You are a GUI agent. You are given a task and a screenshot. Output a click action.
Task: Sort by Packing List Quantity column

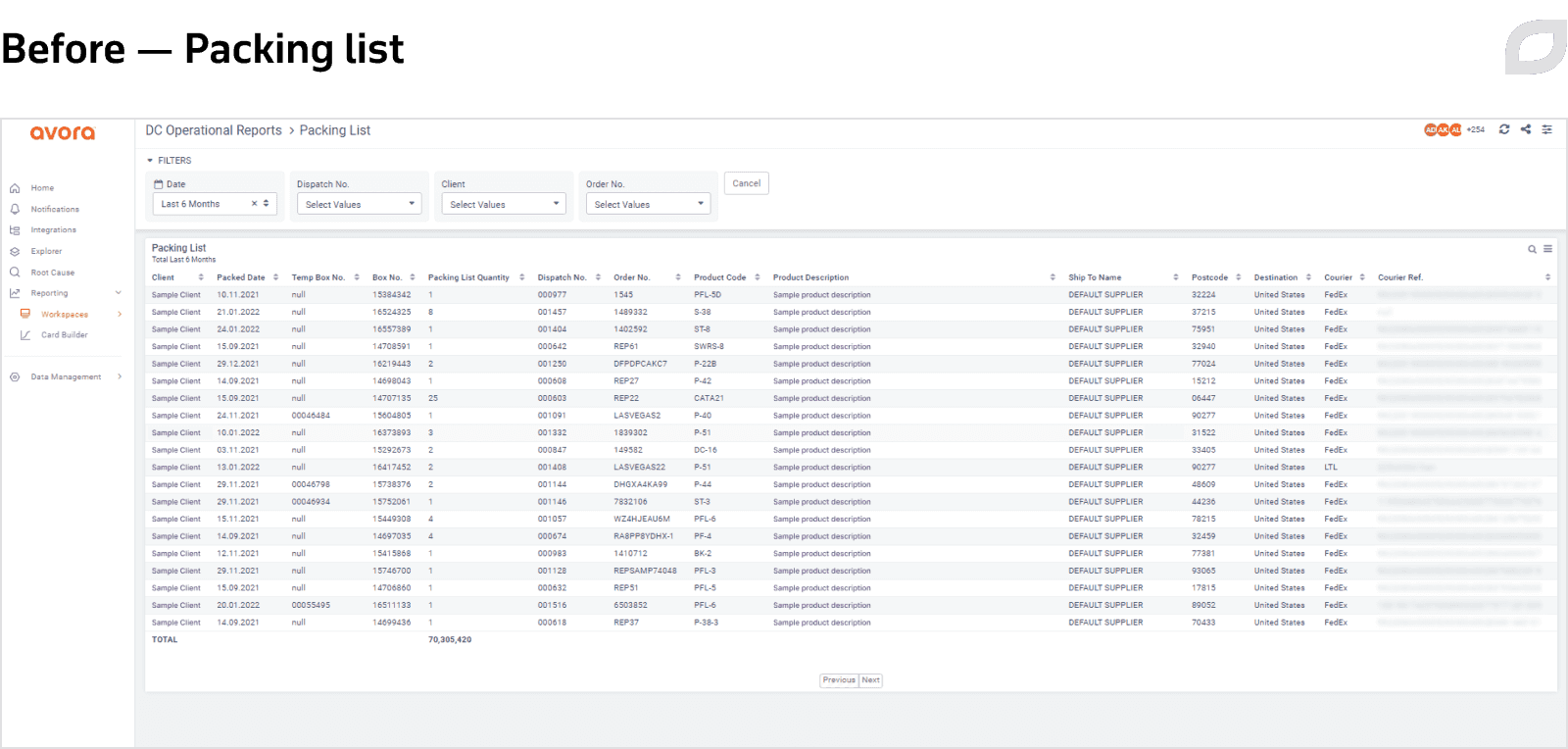[x=522, y=277]
